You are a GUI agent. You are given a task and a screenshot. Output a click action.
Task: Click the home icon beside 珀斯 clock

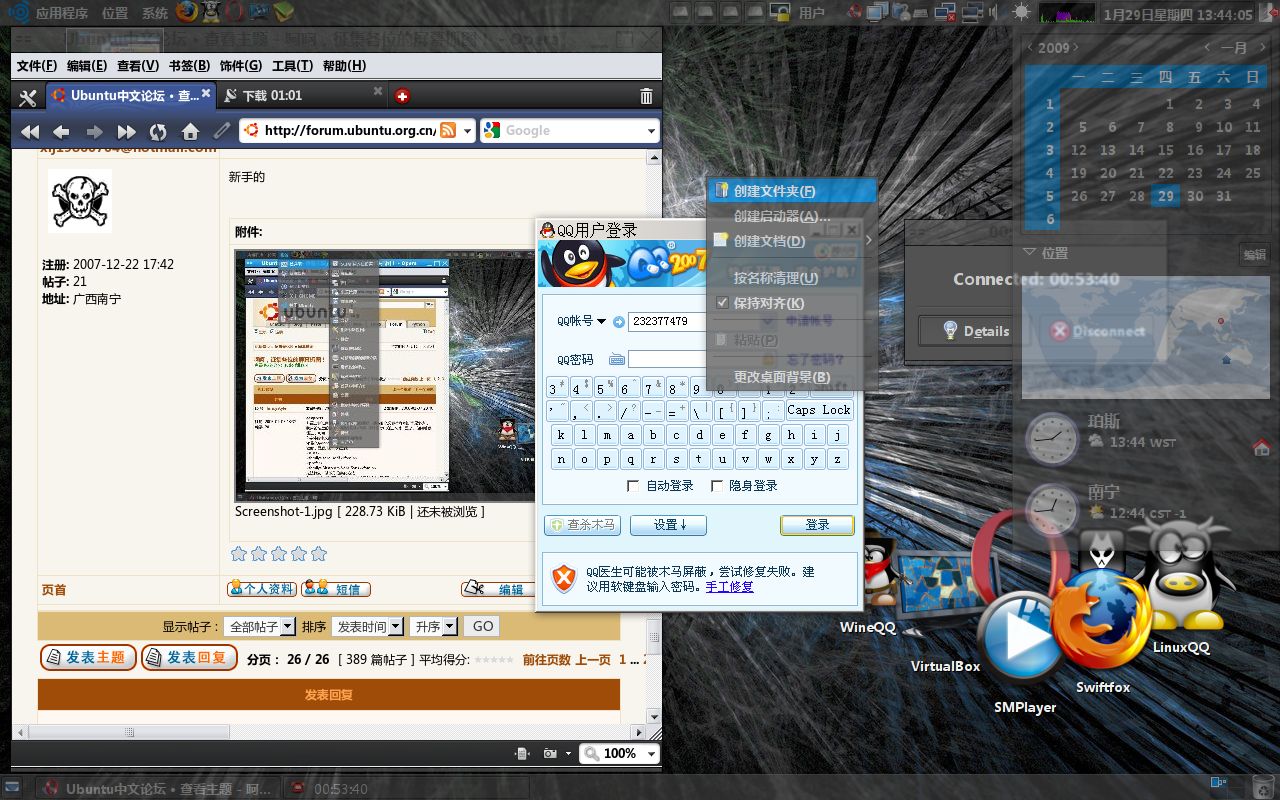tap(1261, 447)
